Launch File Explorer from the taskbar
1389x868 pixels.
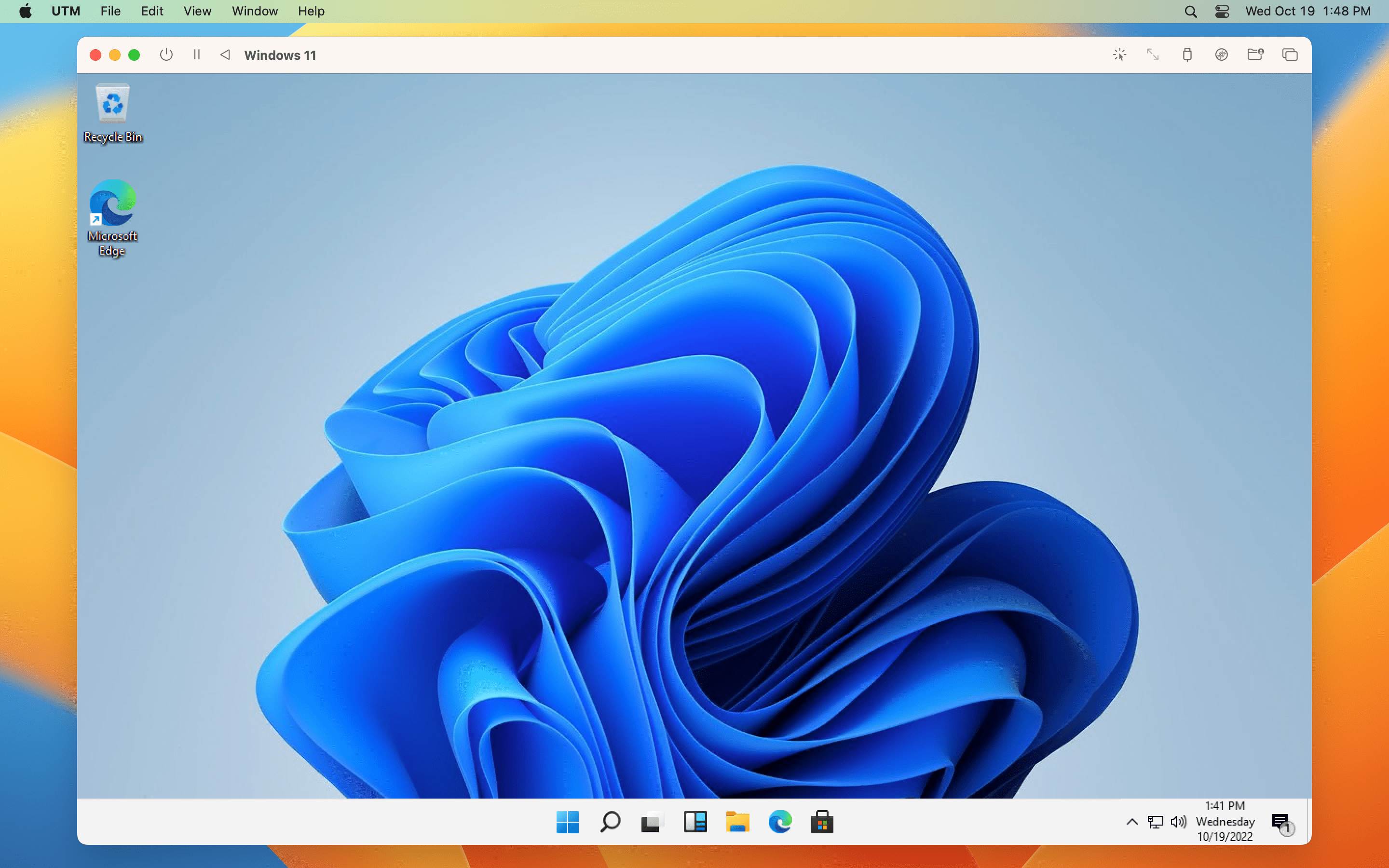737,822
